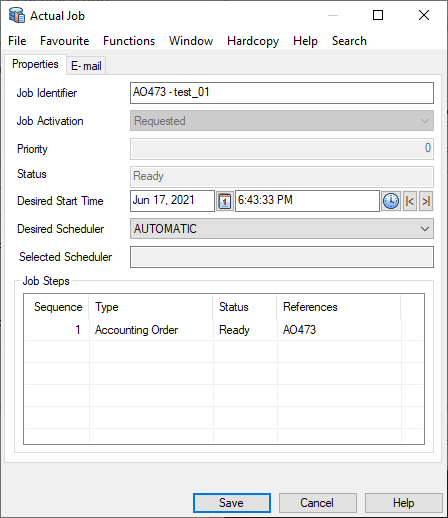The width and height of the screenshot is (448, 518).
Task: Open the Hardcopy menu
Action: click(253, 41)
